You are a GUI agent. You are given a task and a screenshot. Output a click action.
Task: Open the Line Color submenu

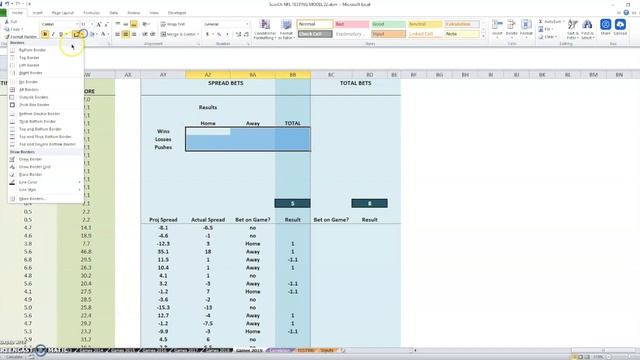tap(46, 182)
